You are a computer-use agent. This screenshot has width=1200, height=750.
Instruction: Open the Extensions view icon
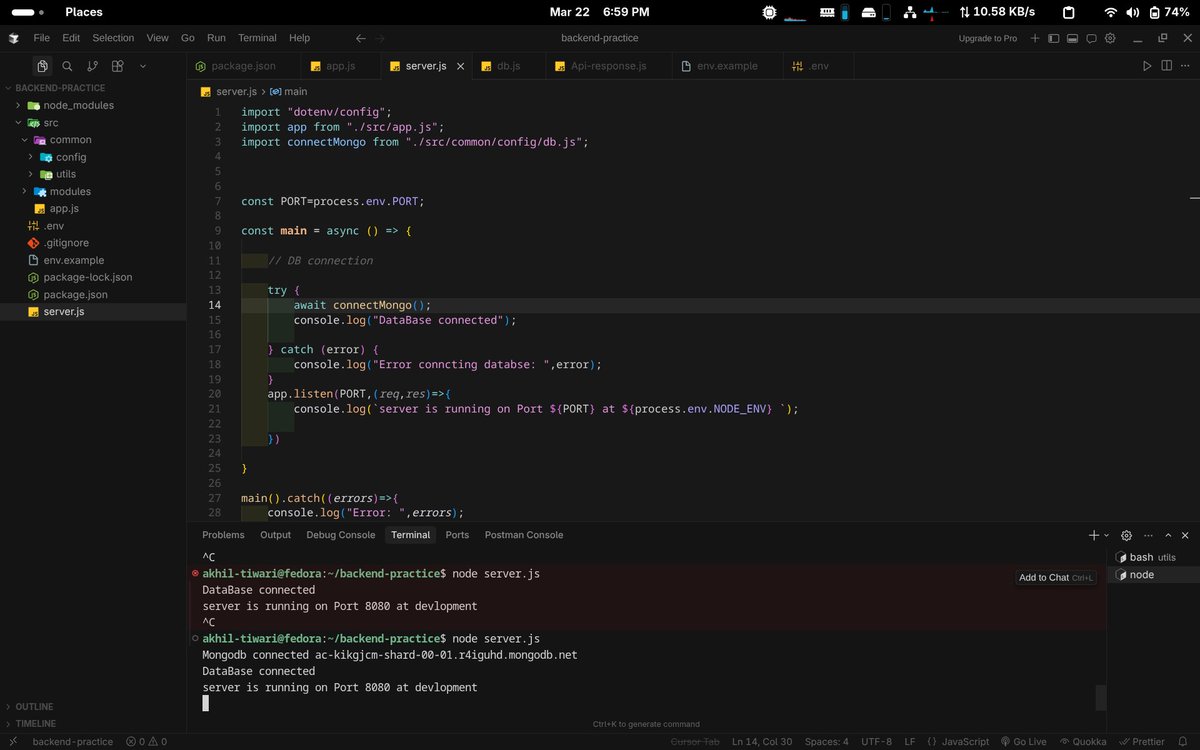coord(117,66)
